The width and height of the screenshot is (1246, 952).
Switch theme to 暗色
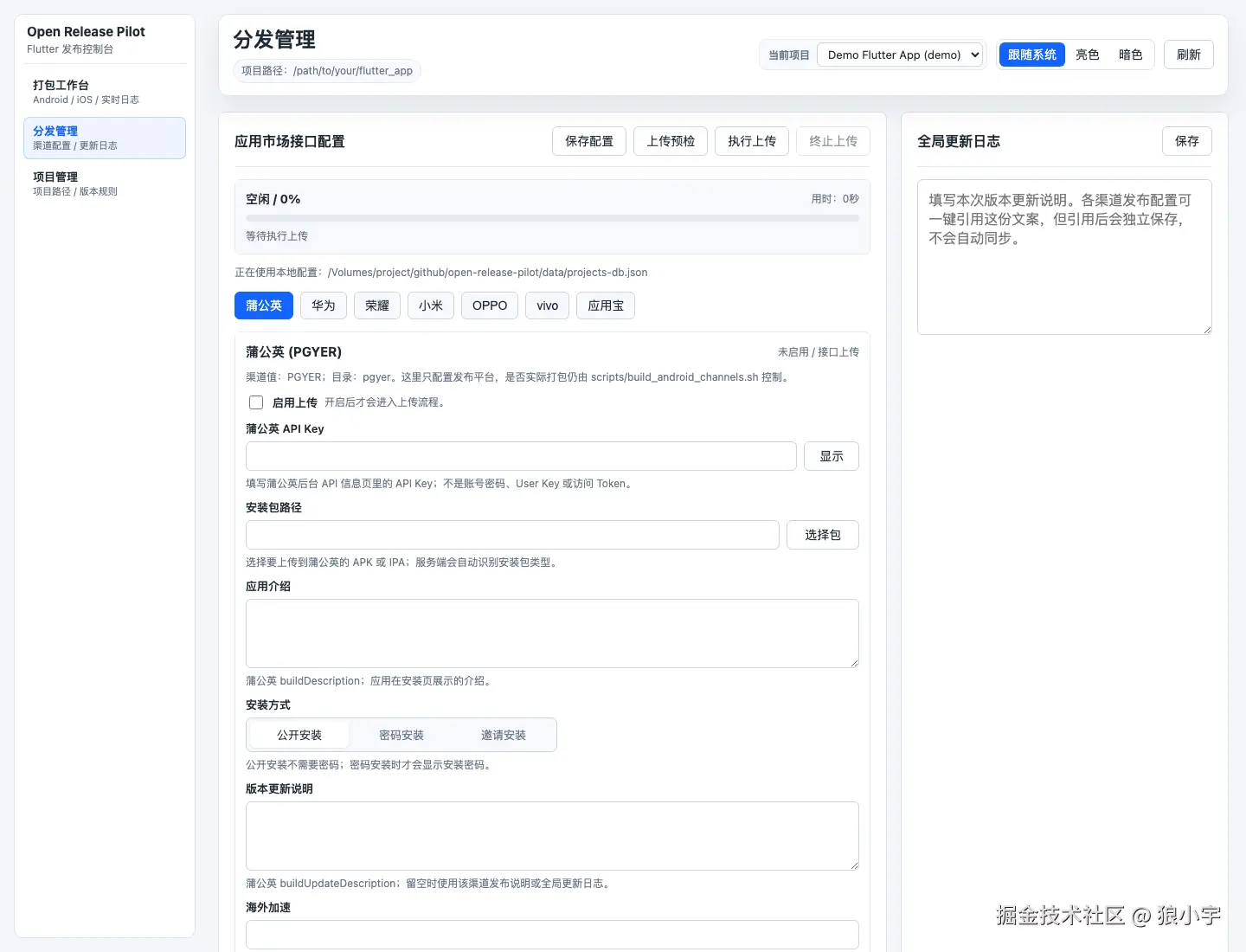[x=1131, y=55]
